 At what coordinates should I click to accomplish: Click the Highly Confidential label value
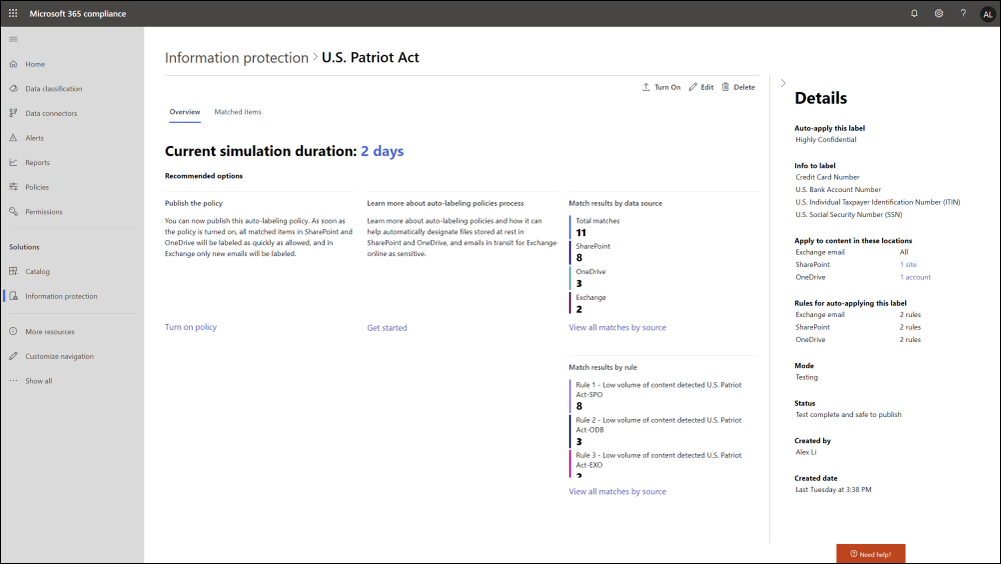point(825,140)
